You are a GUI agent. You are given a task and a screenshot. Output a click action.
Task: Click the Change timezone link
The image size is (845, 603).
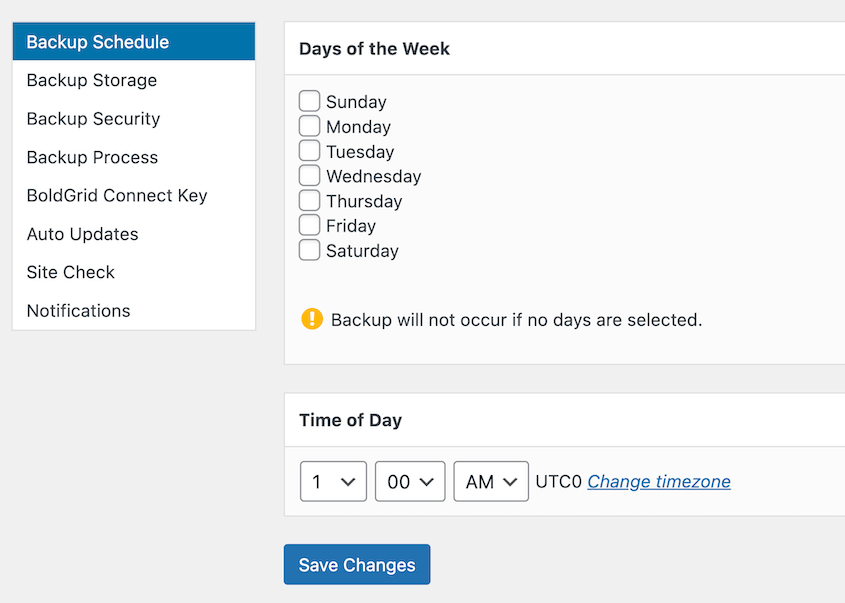(659, 481)
